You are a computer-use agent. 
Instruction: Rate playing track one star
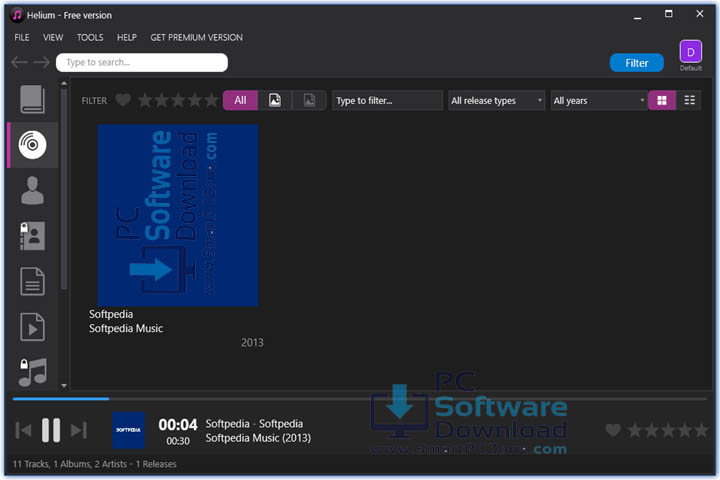click(635, 430)
